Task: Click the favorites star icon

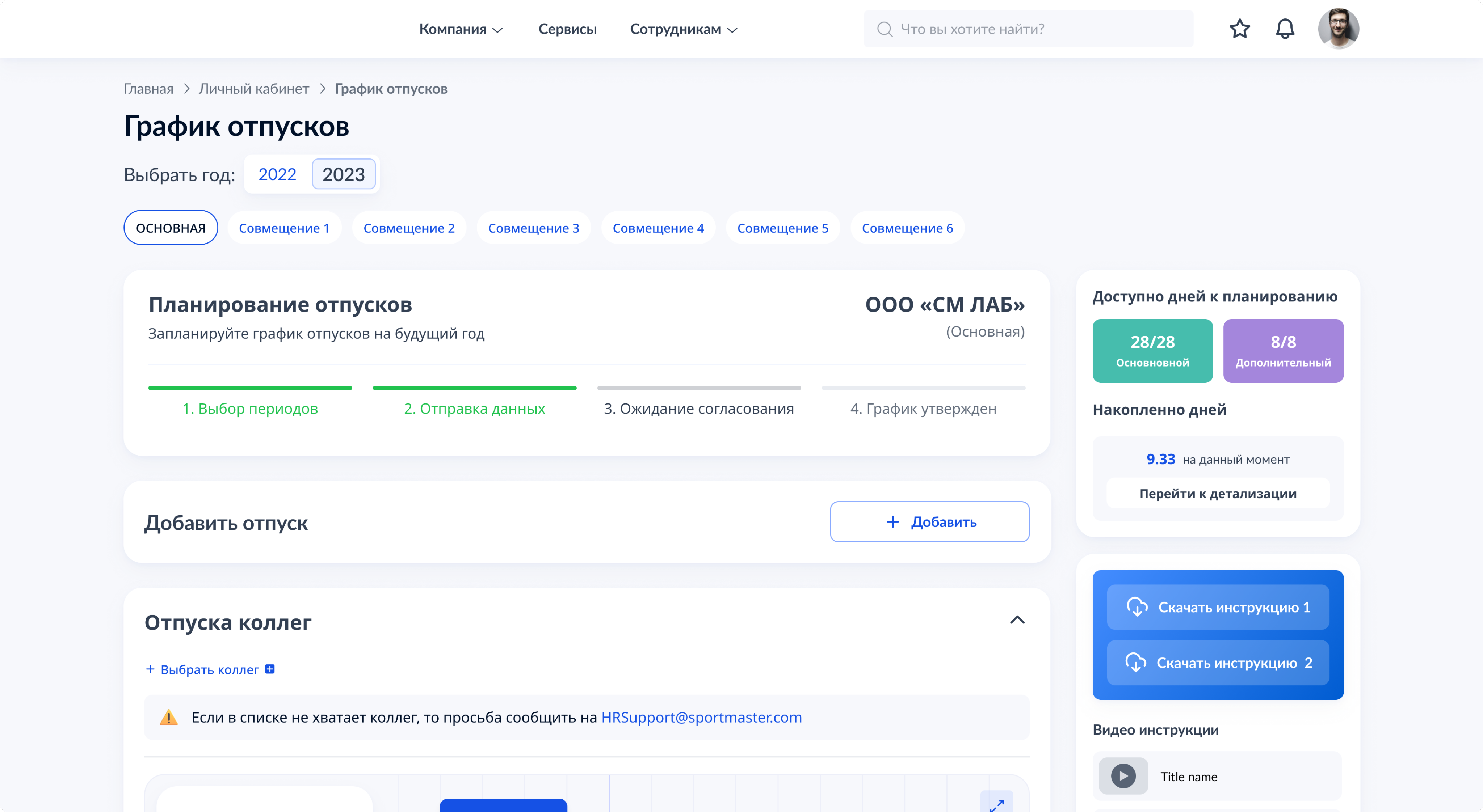Action: 1239,29
